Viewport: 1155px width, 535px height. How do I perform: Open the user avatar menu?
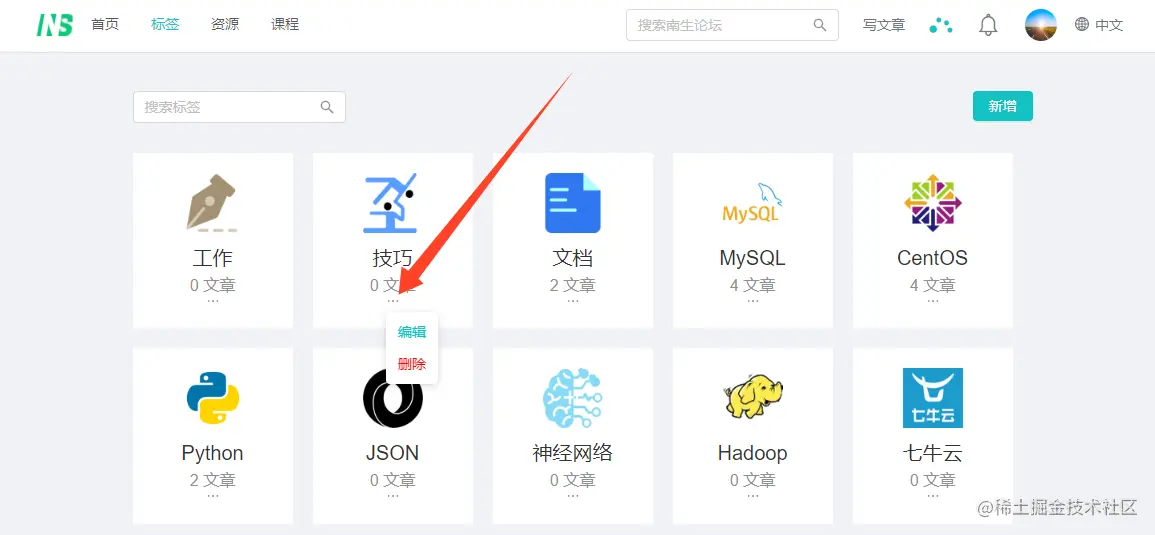click(x=1041, y=25)
